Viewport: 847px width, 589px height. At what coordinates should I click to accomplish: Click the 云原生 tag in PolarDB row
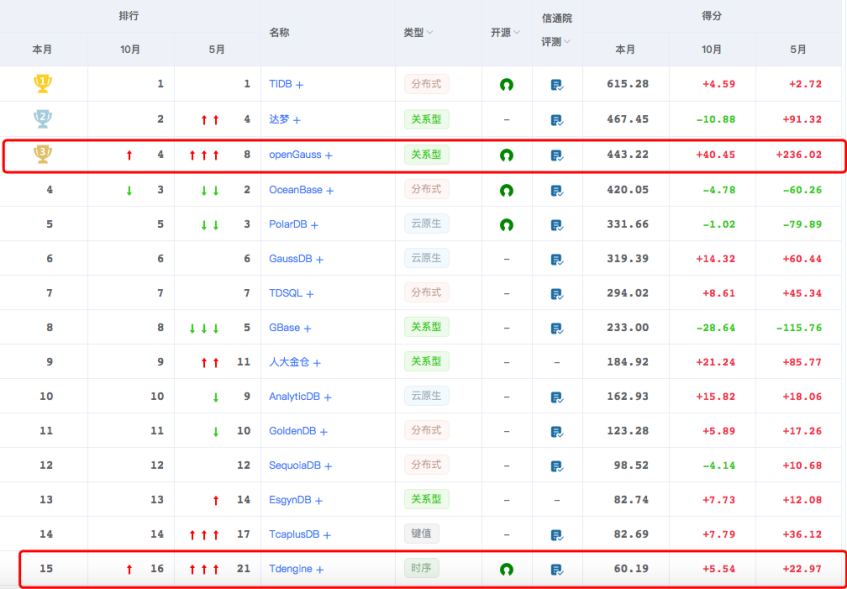point(426,224)
